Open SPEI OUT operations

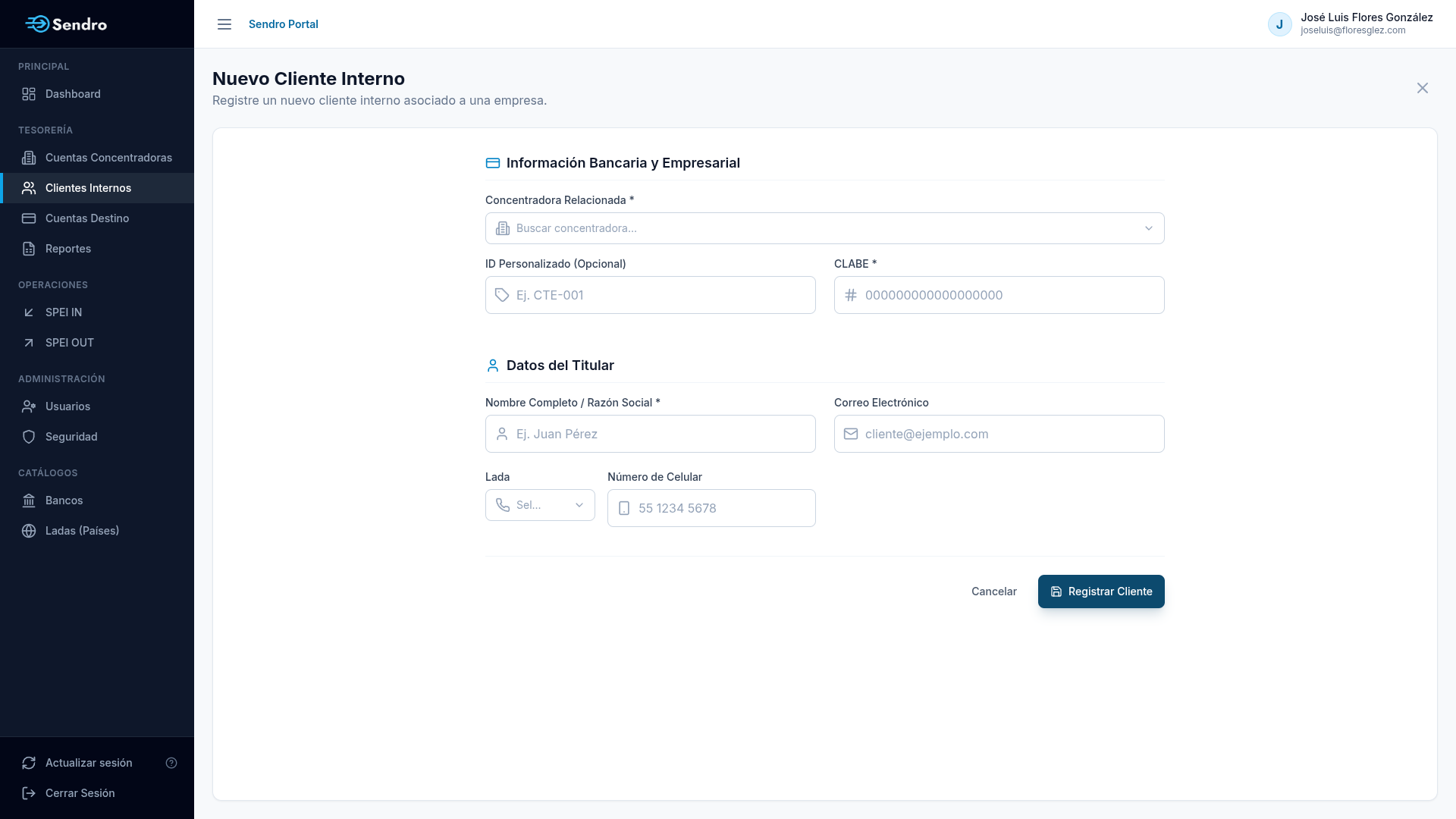point(97,343)
